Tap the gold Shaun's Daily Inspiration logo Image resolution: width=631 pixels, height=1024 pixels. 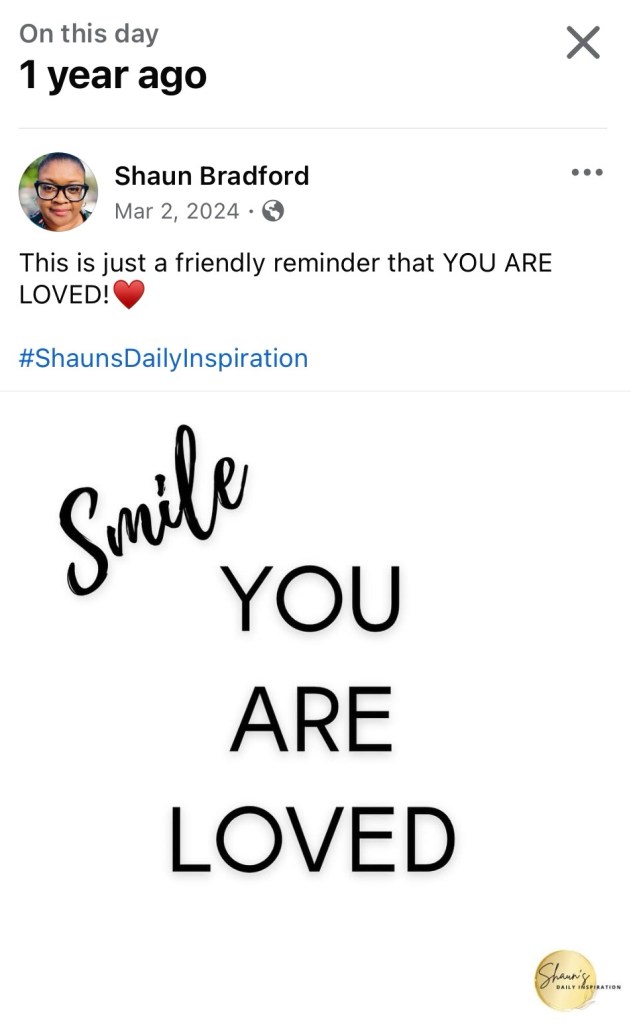pos(566,981)
